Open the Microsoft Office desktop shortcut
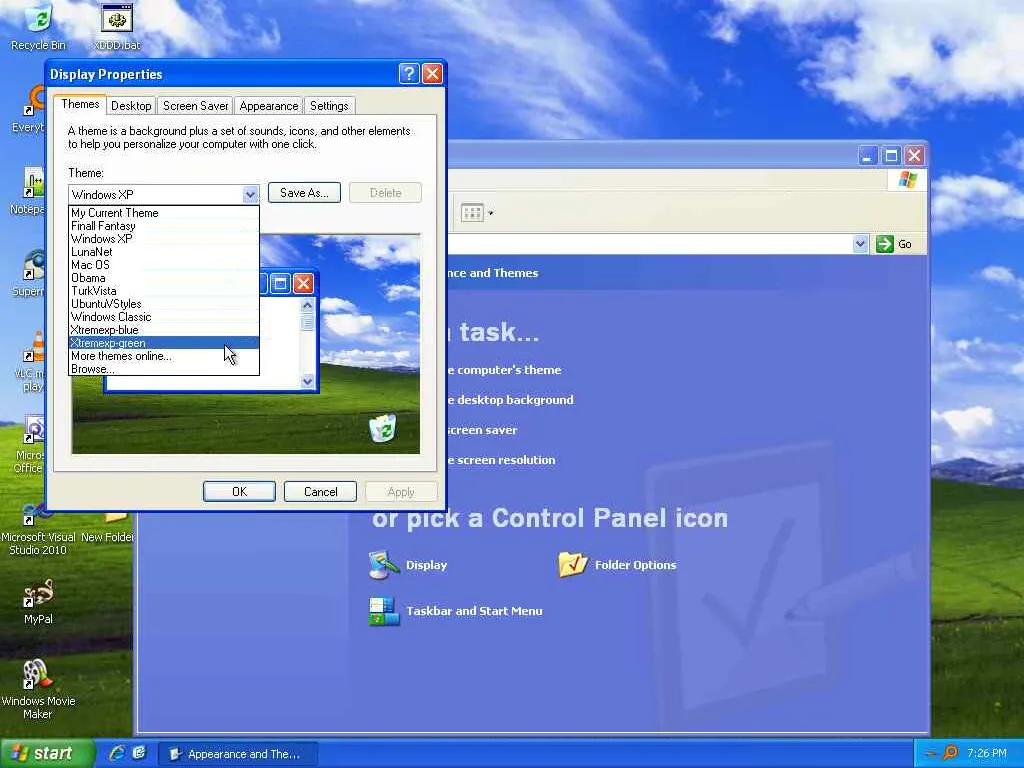The height and width of the screenshot is (768, 1024). click(30, 445)
